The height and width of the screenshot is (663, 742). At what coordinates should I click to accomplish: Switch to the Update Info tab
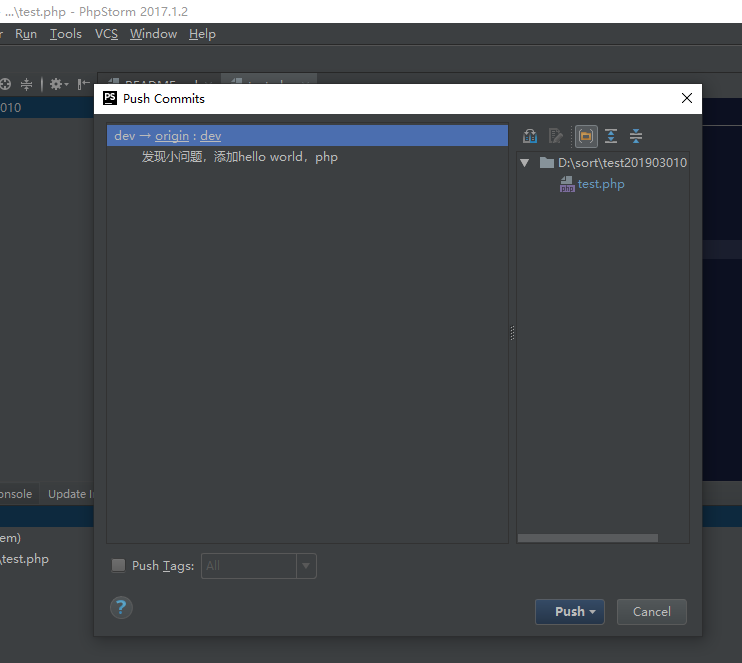coord(69,494)
